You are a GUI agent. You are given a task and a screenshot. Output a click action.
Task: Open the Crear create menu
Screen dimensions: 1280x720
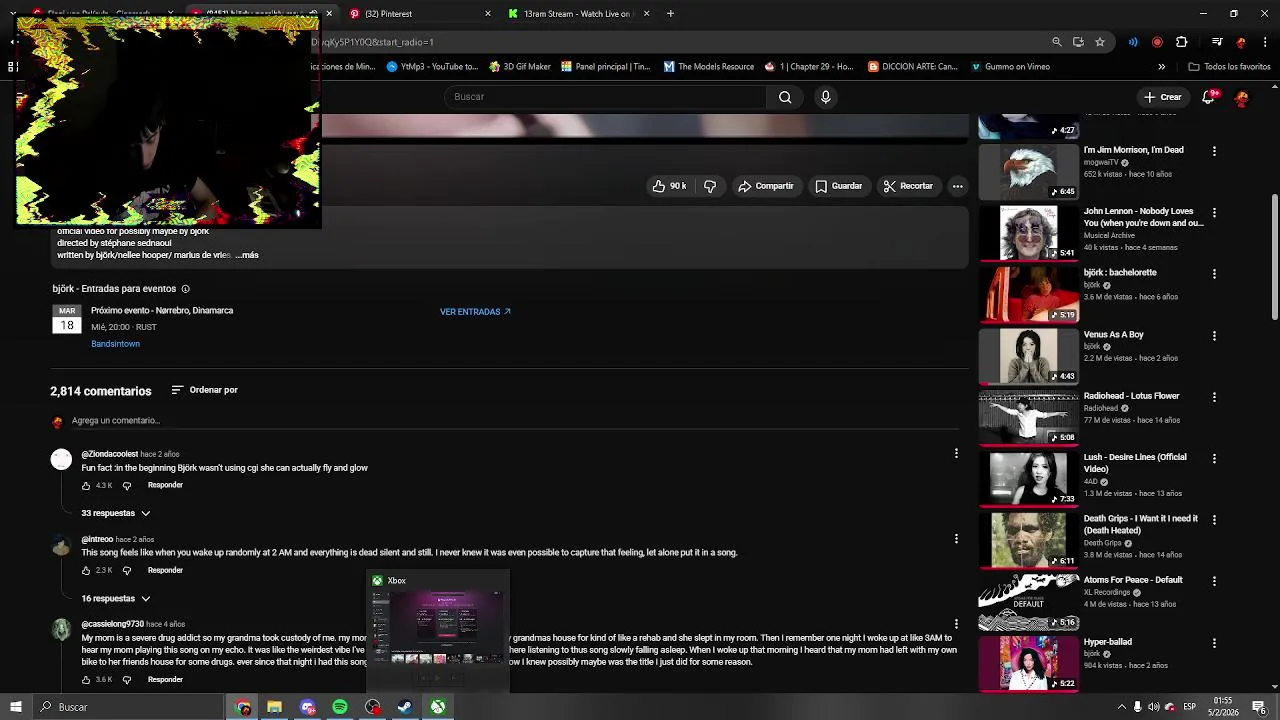click(1163, 97)
